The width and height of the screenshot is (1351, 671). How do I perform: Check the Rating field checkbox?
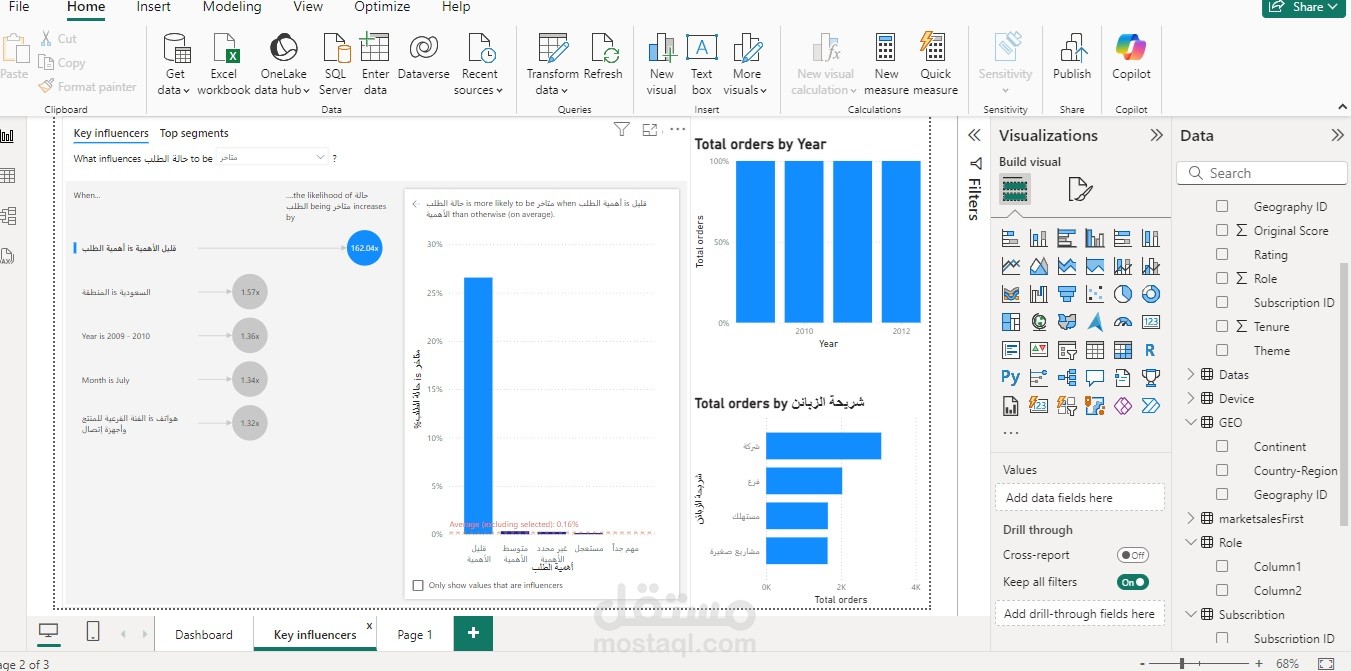1222,254
